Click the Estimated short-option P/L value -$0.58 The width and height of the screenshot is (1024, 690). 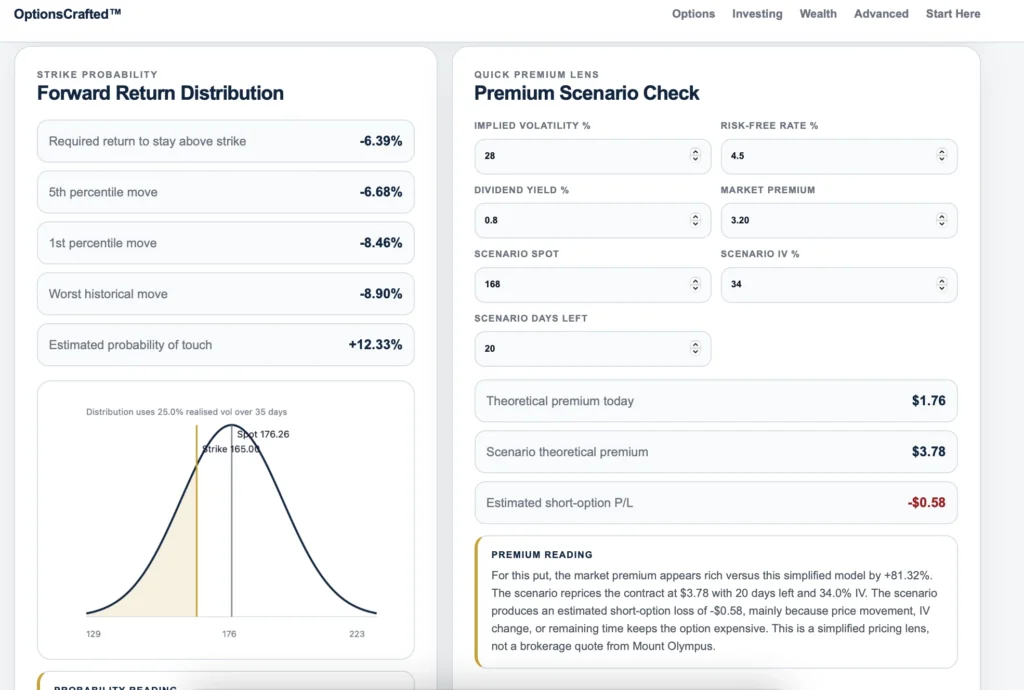[x=926, y=503]
